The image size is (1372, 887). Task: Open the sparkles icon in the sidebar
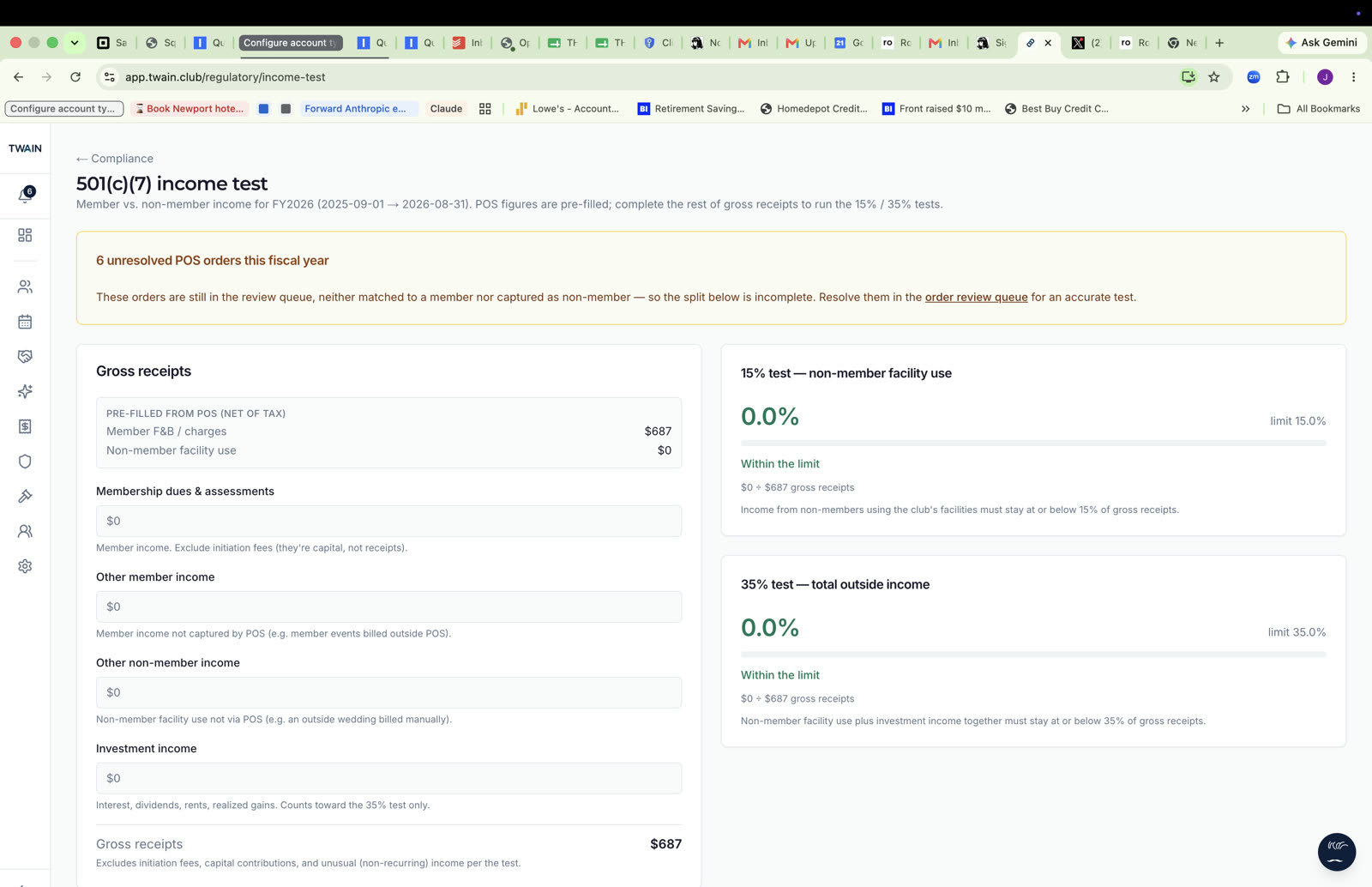pyautogui.click(x=25, y=391)
